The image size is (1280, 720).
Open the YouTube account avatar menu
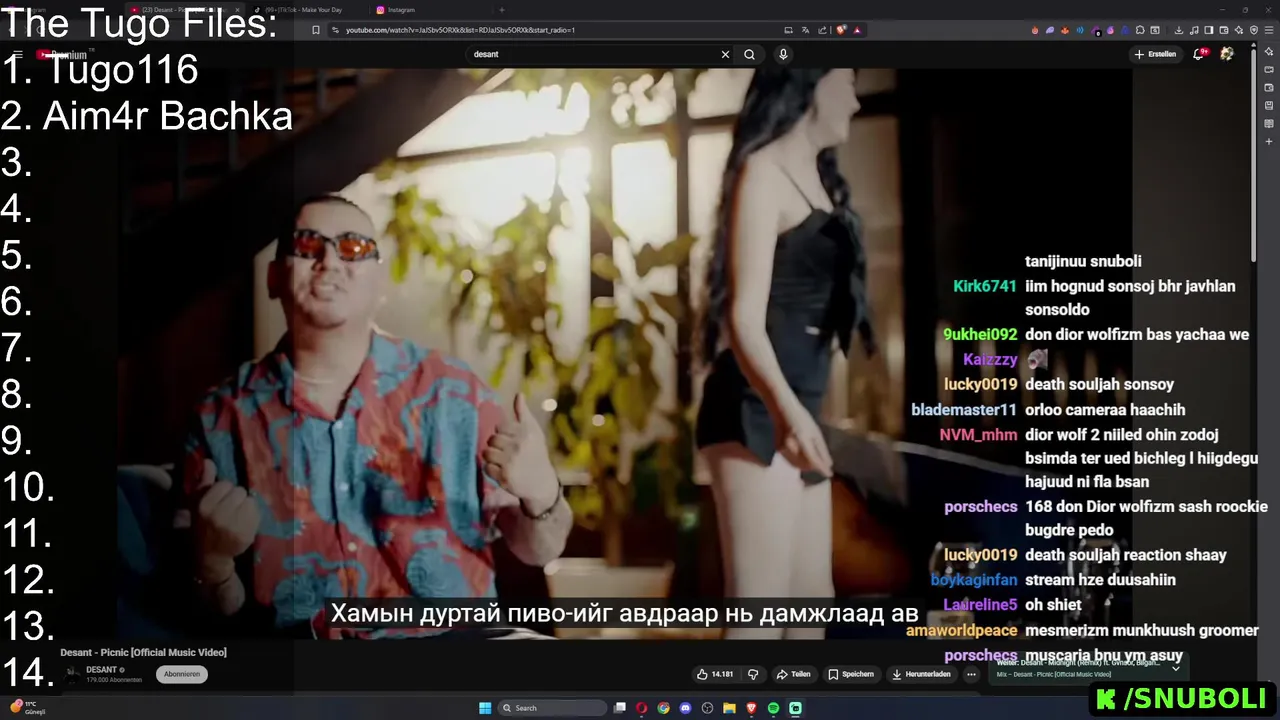tap(1227, 54)
